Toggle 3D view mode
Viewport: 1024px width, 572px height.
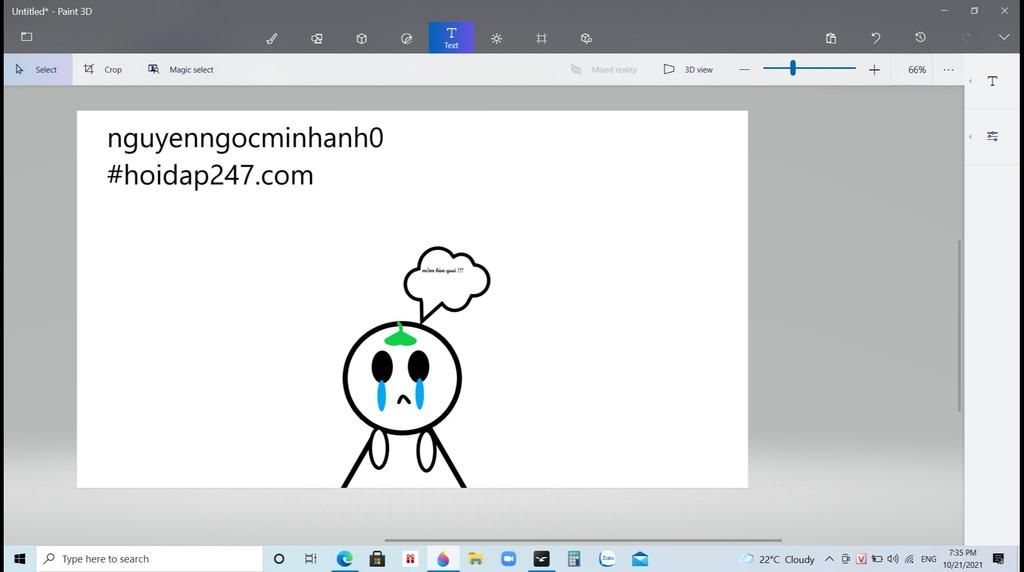point(688,69)
